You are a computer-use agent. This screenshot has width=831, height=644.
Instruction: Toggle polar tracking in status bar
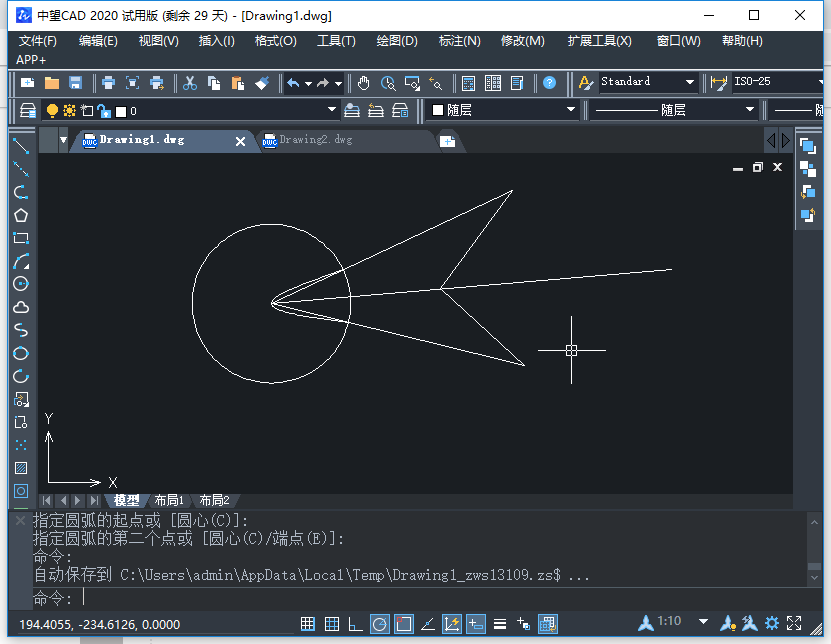tap(380, 624)
